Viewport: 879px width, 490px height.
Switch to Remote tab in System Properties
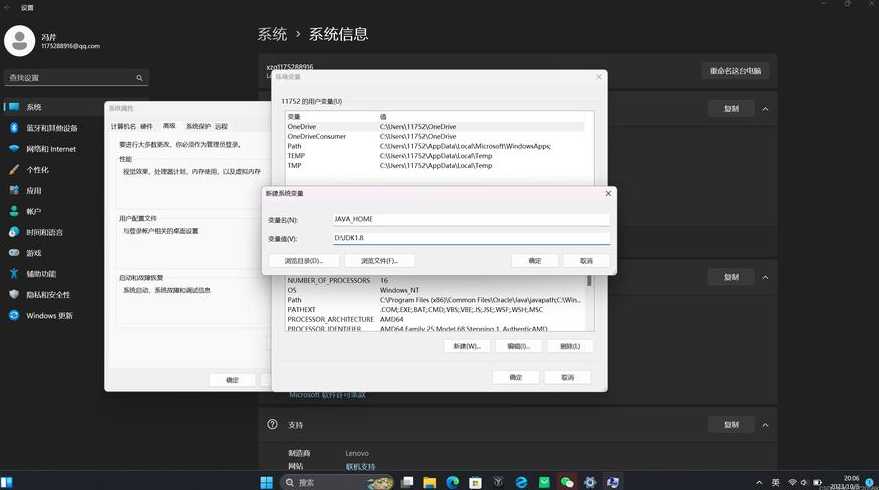tap(221, 127)
